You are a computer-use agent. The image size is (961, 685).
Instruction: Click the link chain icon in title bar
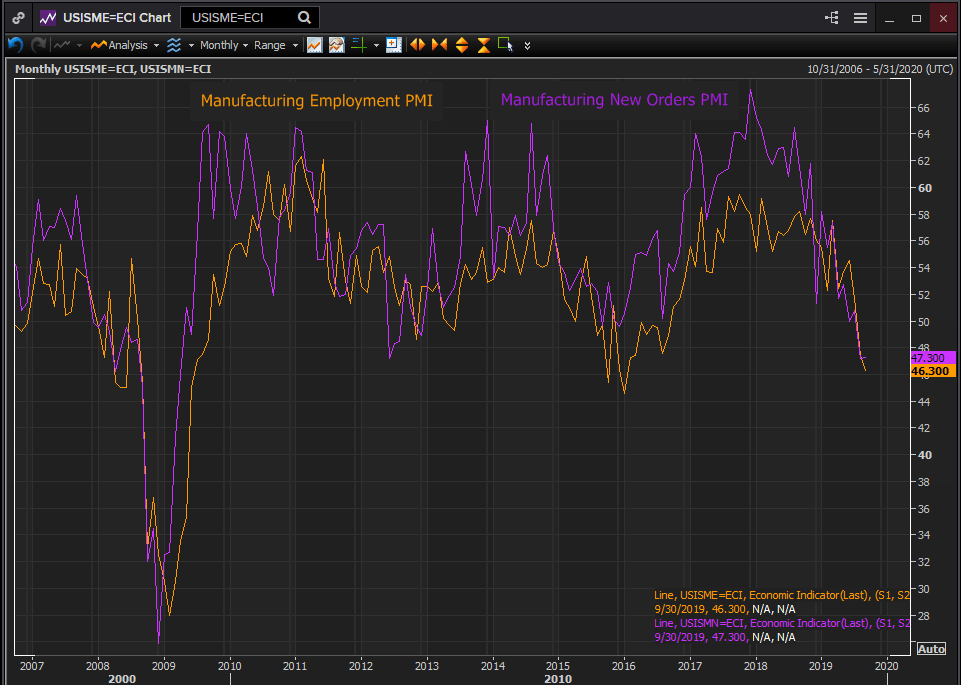(x=18, y=17)
